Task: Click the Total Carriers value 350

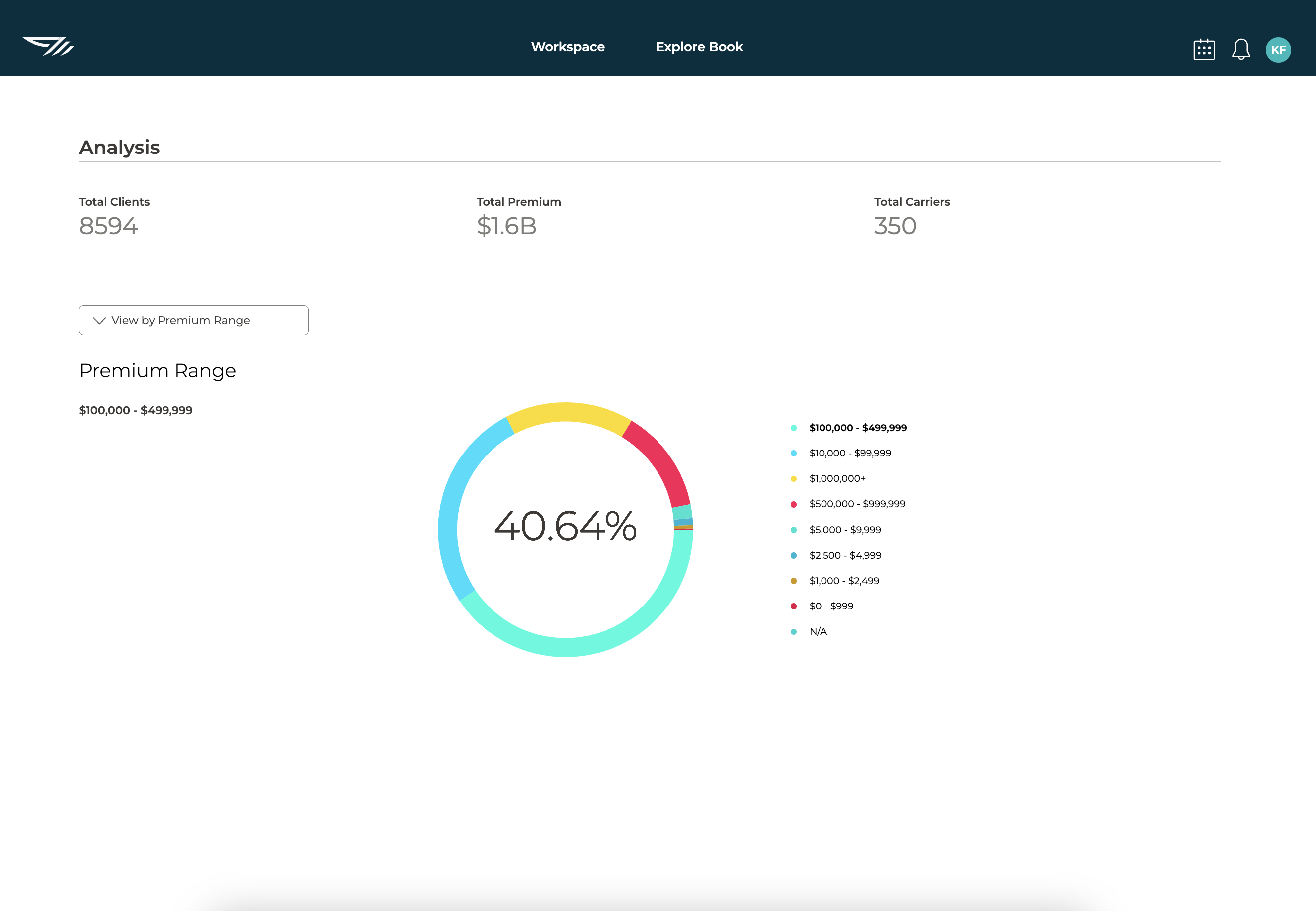Action: [895, 226]
